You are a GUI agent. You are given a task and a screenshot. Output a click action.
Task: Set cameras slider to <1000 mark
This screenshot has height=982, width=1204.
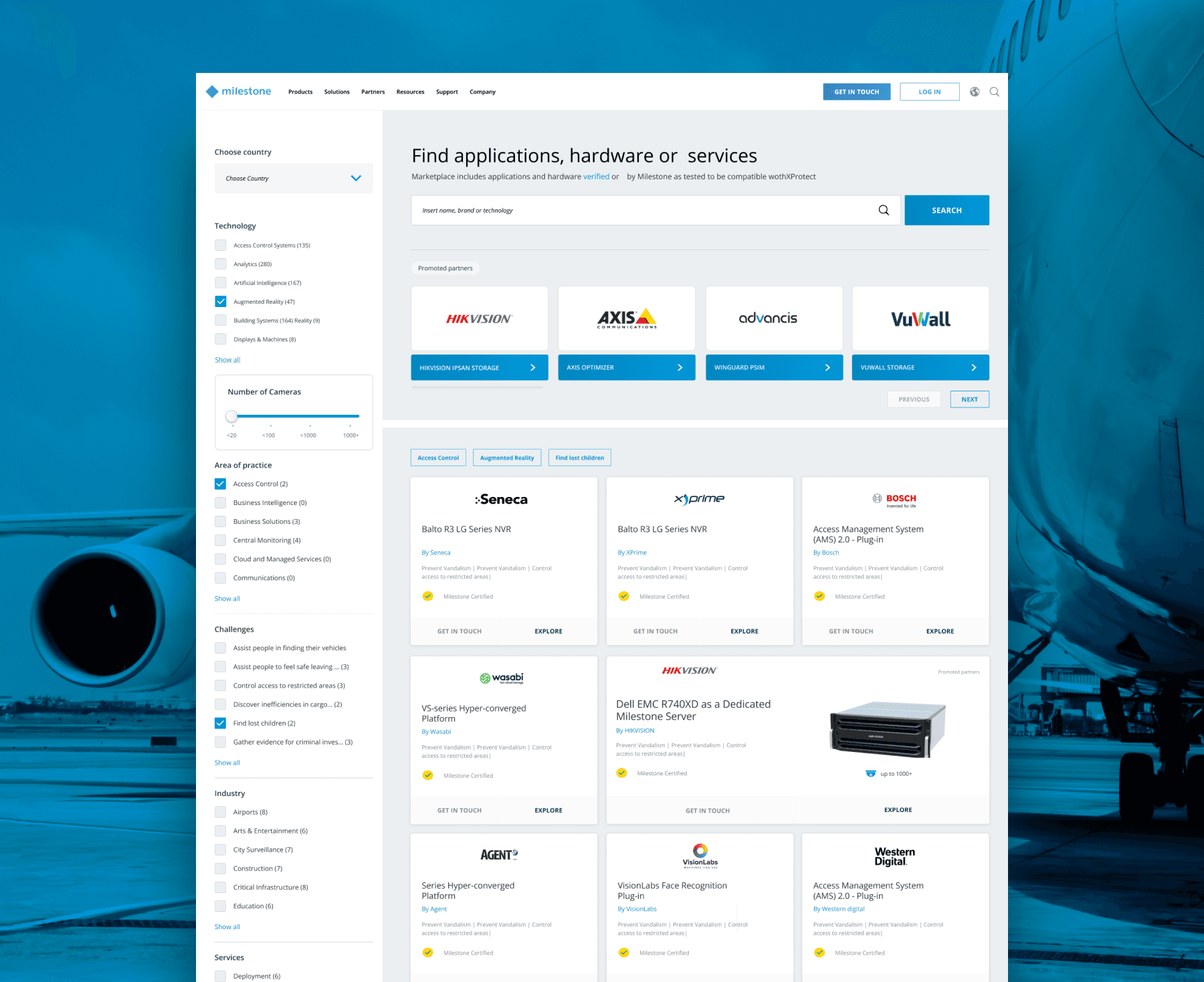coord(310,417)
